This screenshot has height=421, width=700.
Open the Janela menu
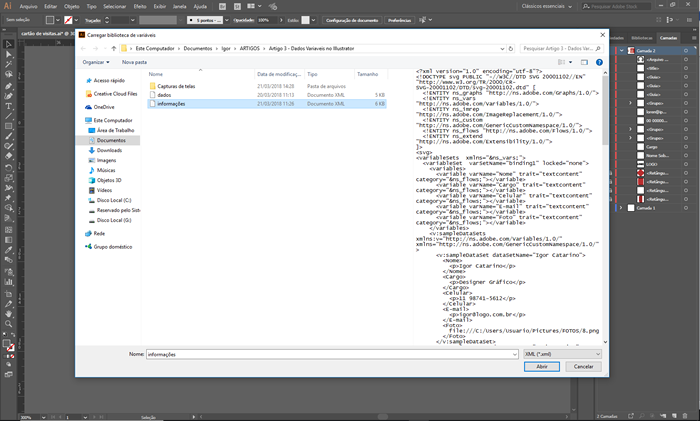(x=179, y=6)
